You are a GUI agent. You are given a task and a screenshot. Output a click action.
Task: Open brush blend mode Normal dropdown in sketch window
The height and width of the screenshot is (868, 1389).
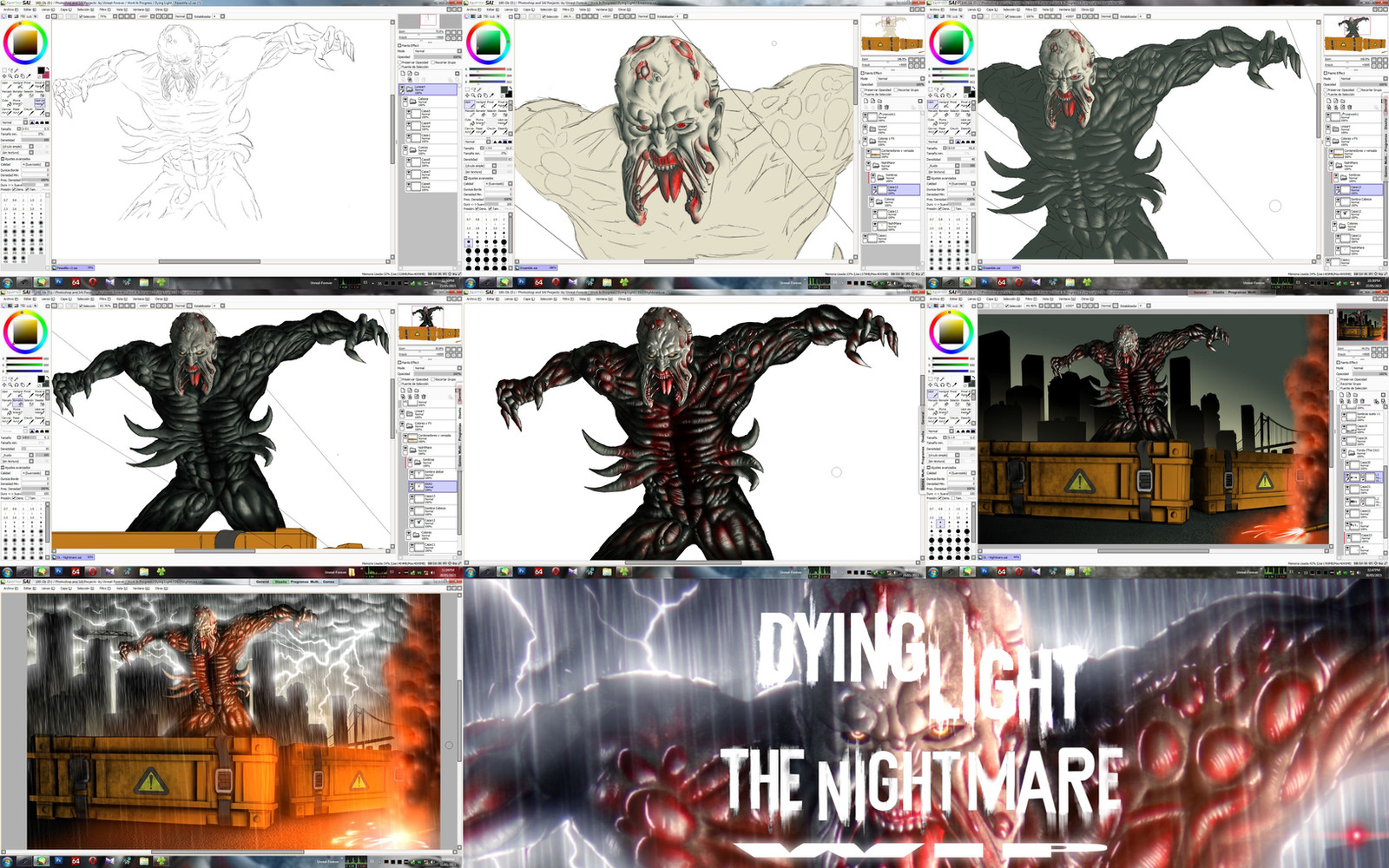[x=15, y=122]
